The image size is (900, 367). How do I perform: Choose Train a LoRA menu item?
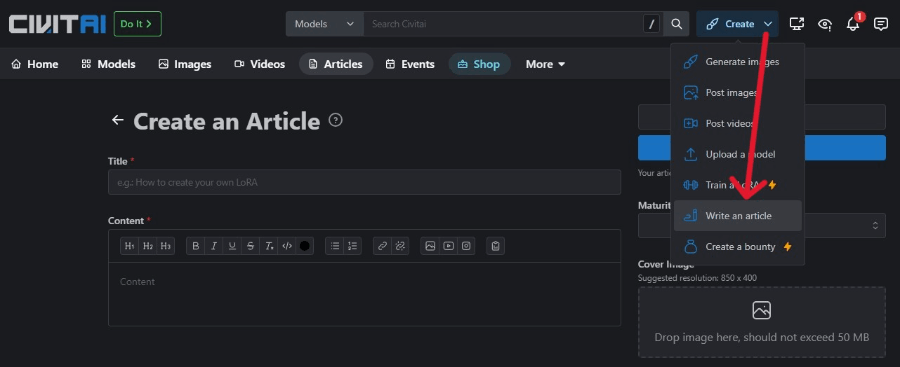coord(738,185)
